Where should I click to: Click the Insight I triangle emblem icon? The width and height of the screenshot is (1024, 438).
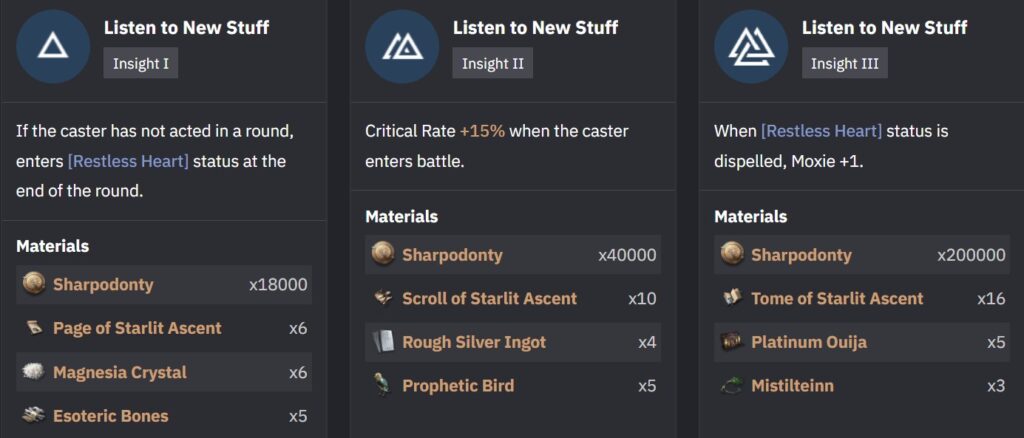[x=53, y=46]
